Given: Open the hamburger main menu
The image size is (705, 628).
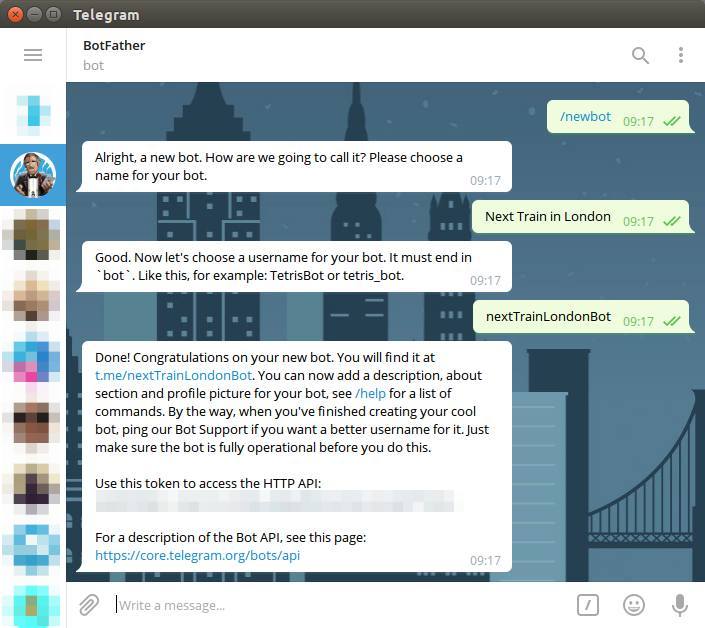Looking at the screenshot, I should click(x=33, y=55).
